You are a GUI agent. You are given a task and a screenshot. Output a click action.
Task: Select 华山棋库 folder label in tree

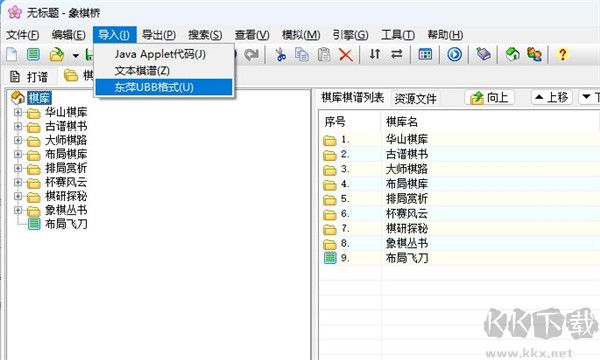pyautogui.click(x=66, y=112)
